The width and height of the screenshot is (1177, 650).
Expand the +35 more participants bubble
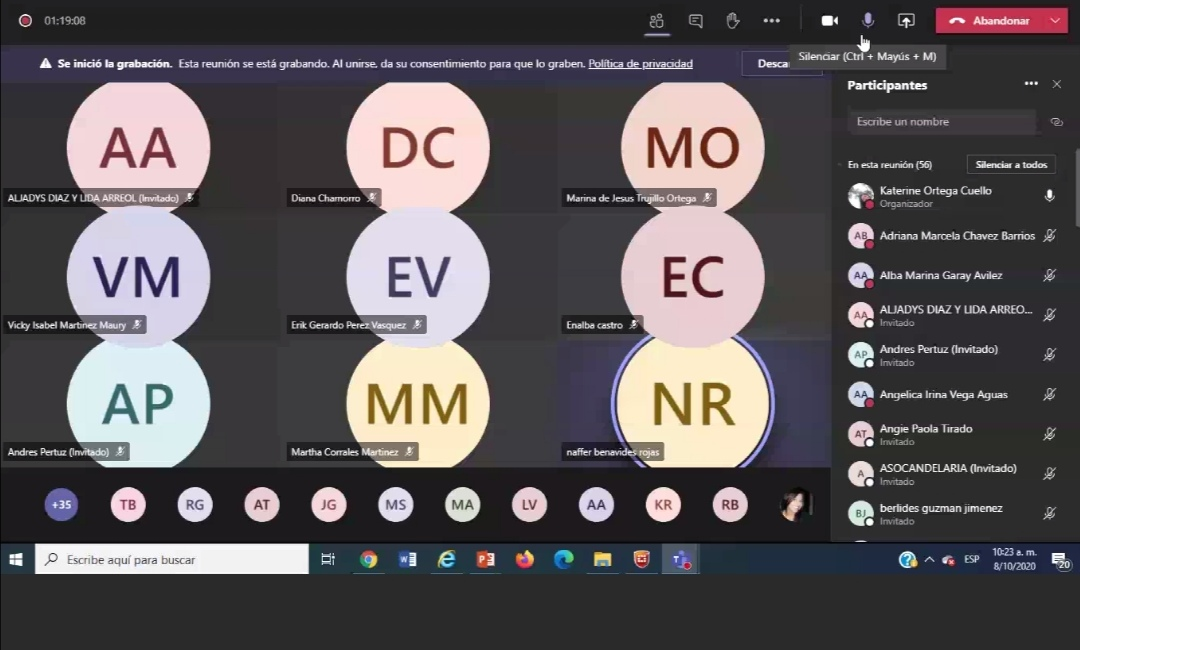pyautogui.click(x=61, y=505)
